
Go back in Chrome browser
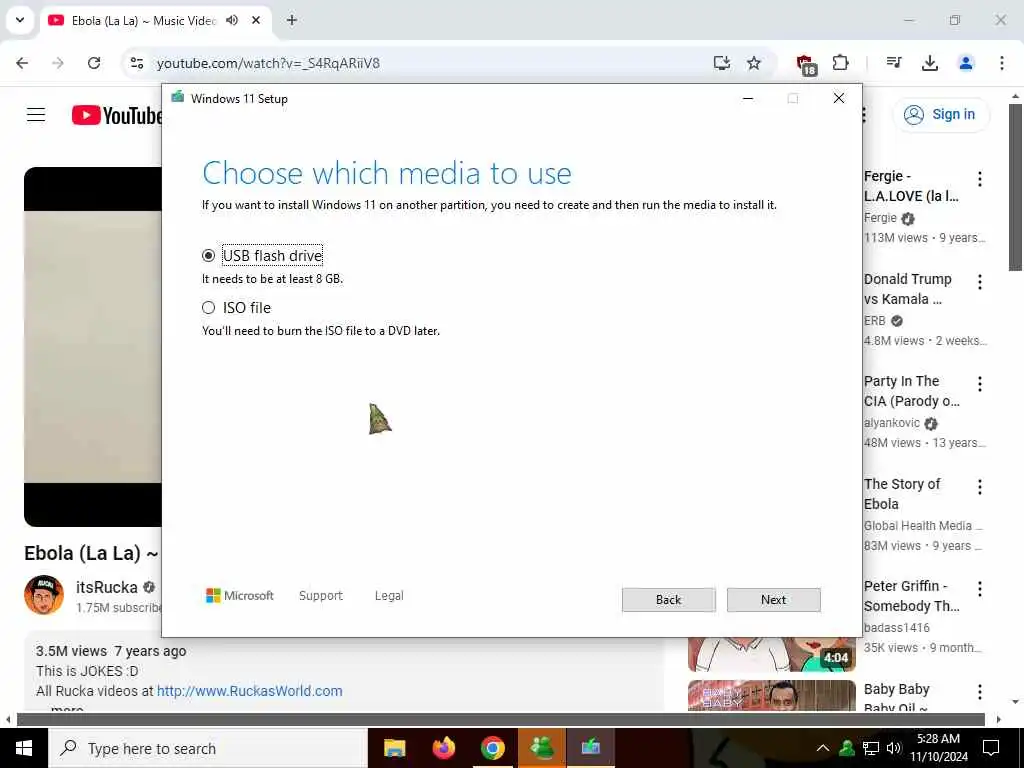click(x=22, y=63)
